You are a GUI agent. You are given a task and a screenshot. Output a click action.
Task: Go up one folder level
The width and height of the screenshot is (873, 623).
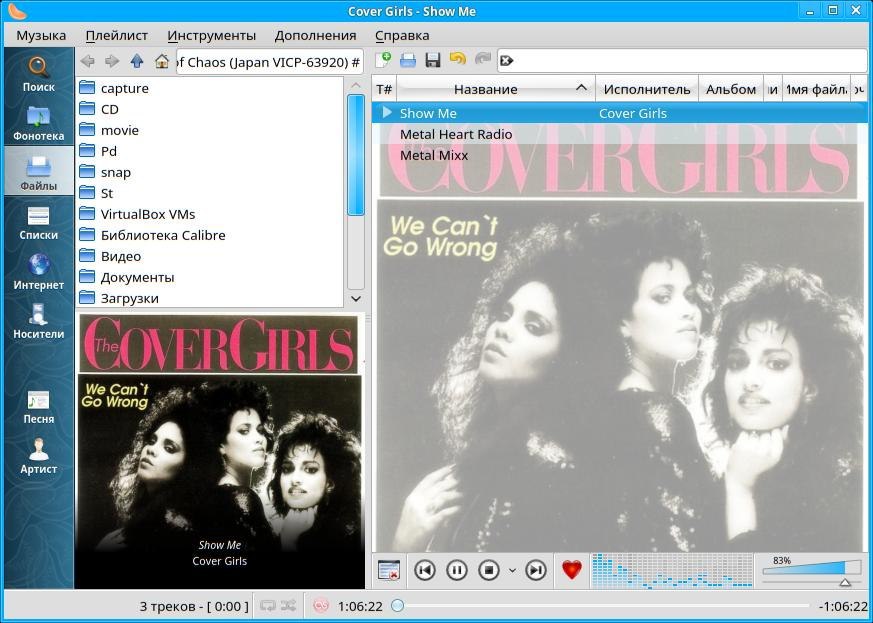(137, 61)
